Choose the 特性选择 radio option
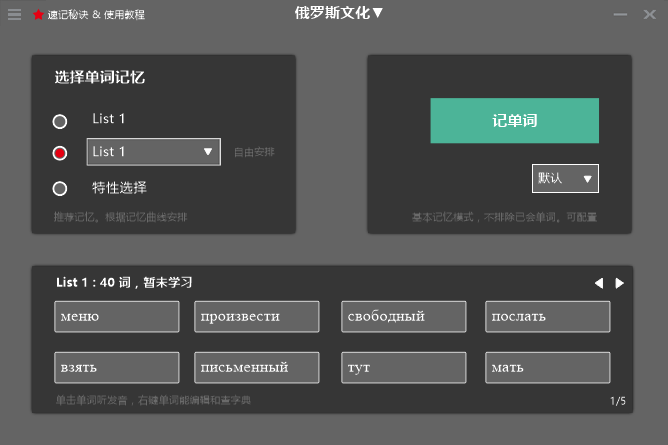The width and height of the screenshot is (668, 445). (x=60, y=188)
